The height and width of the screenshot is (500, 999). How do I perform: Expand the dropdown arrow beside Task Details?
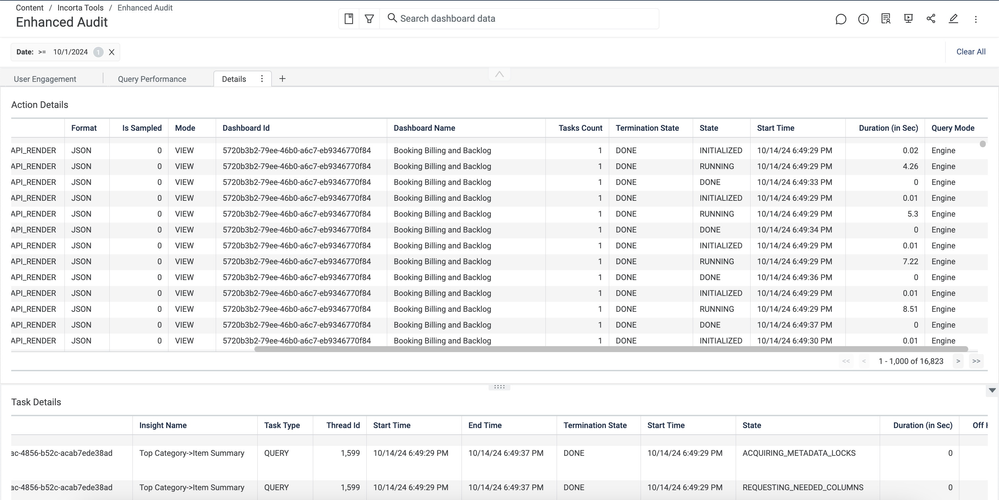[x=992, y=390]
